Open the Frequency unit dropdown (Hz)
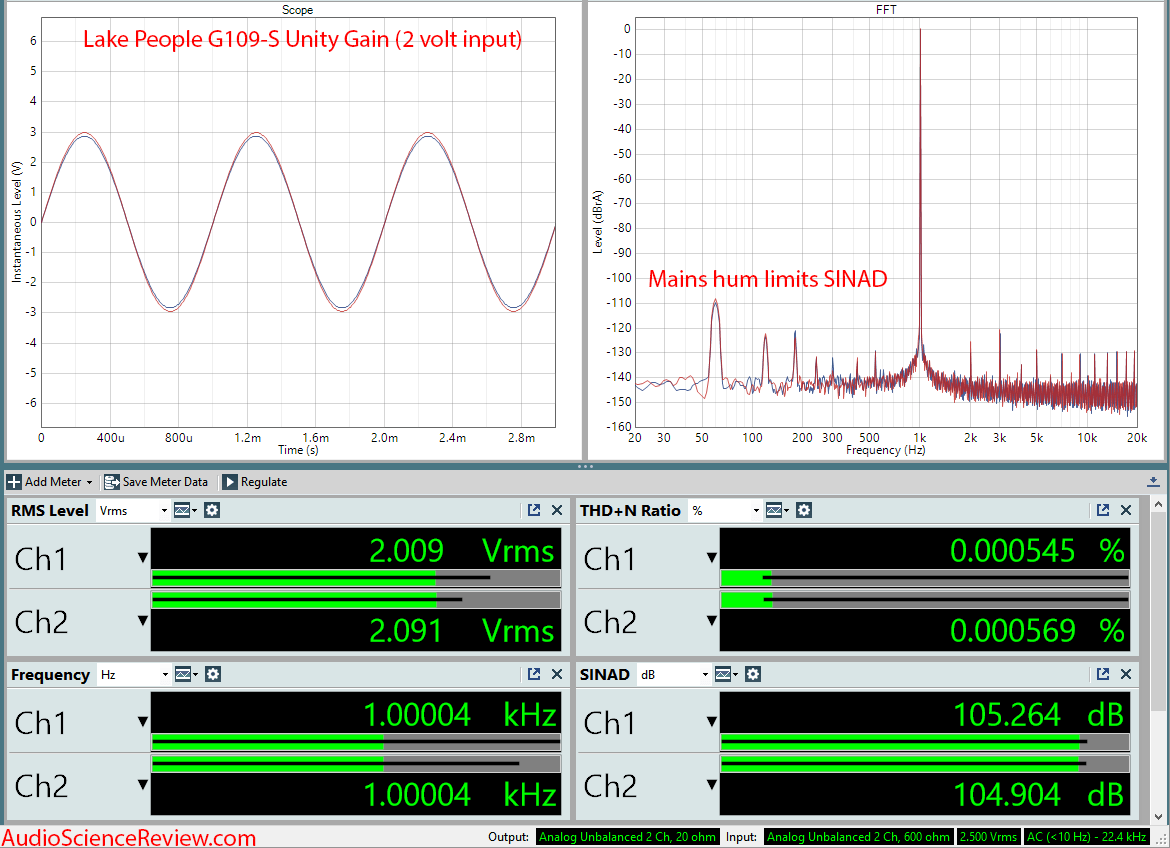 (134, 675)
